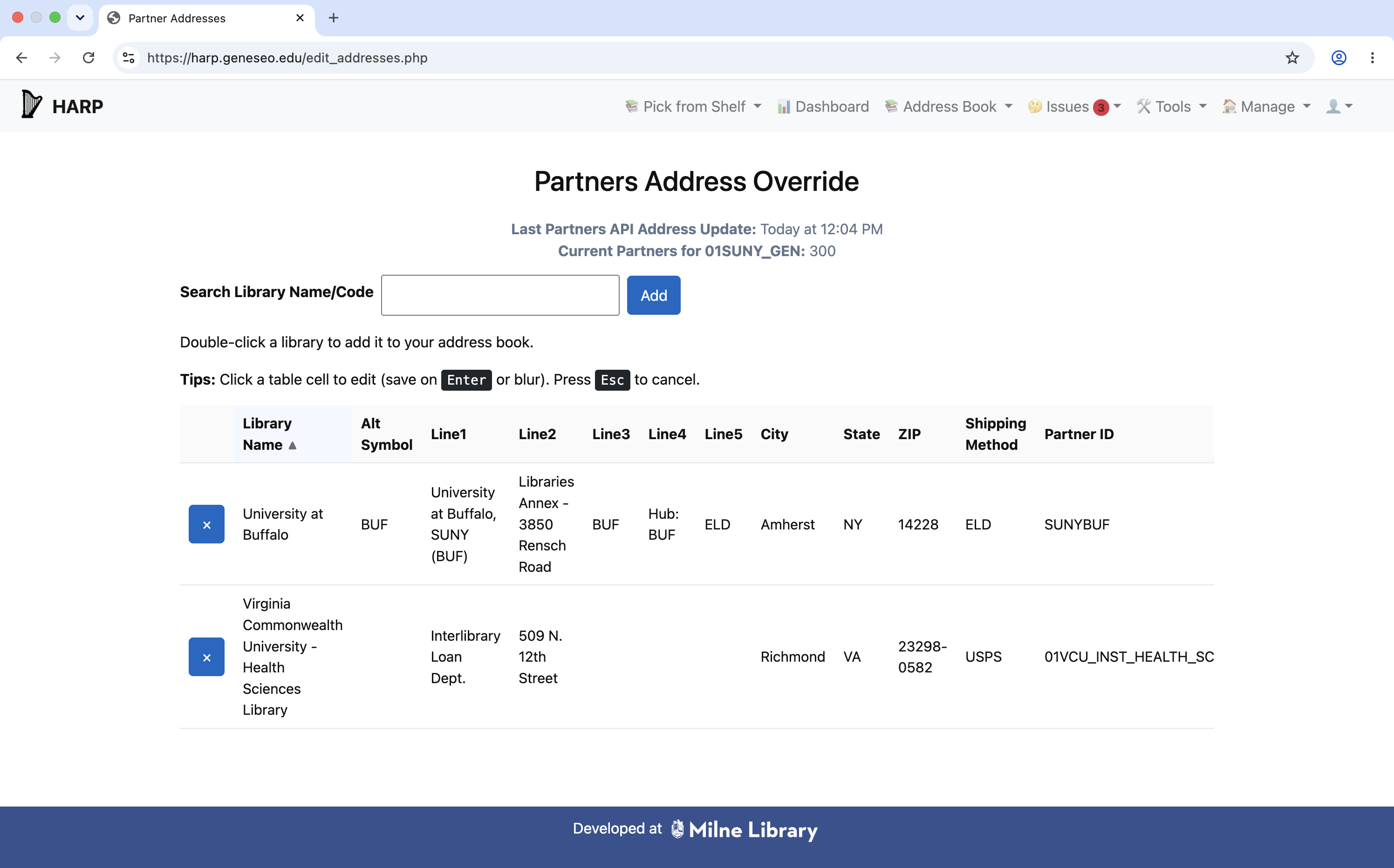Edit the "23298-0582" ZIP cell

pyautogui.click(x=922, y=657)
